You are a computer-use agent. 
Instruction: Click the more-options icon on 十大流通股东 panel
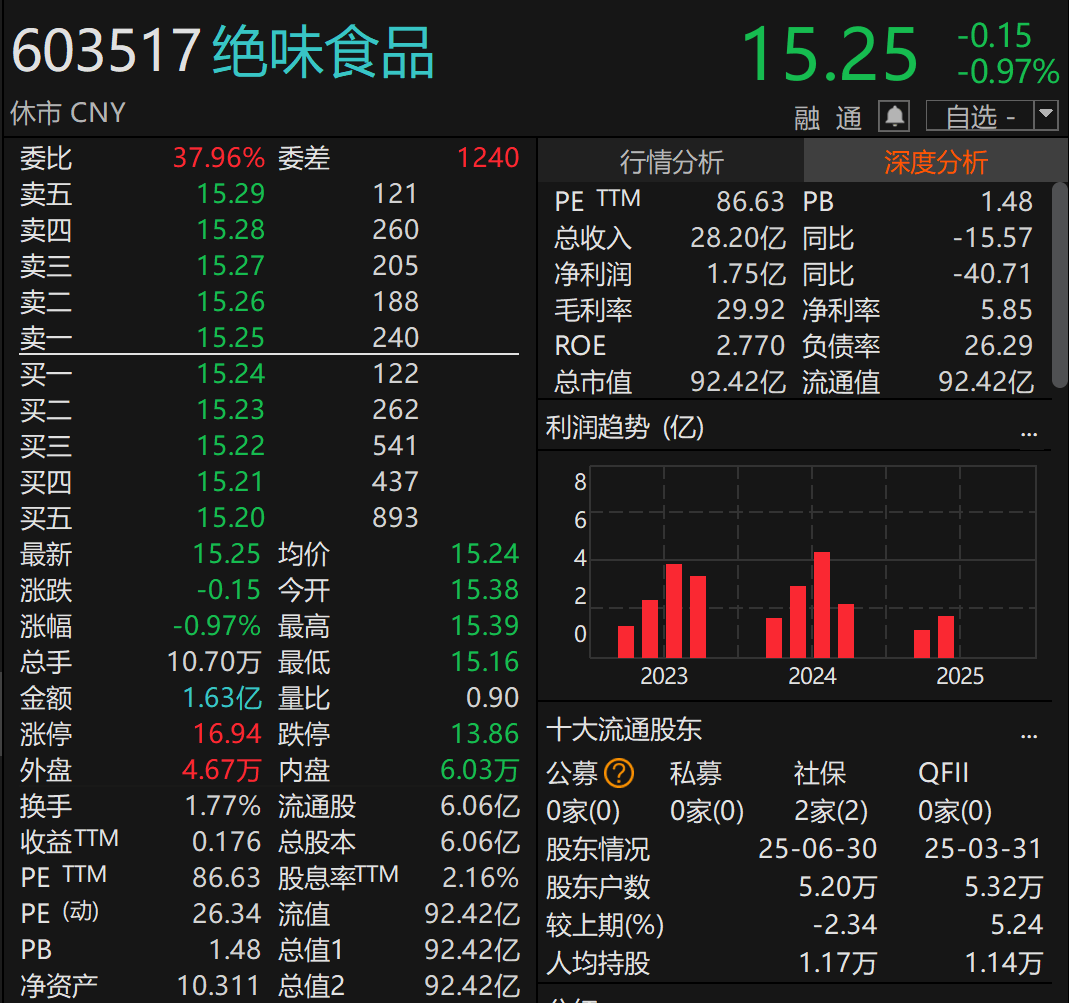[1029, 737]
